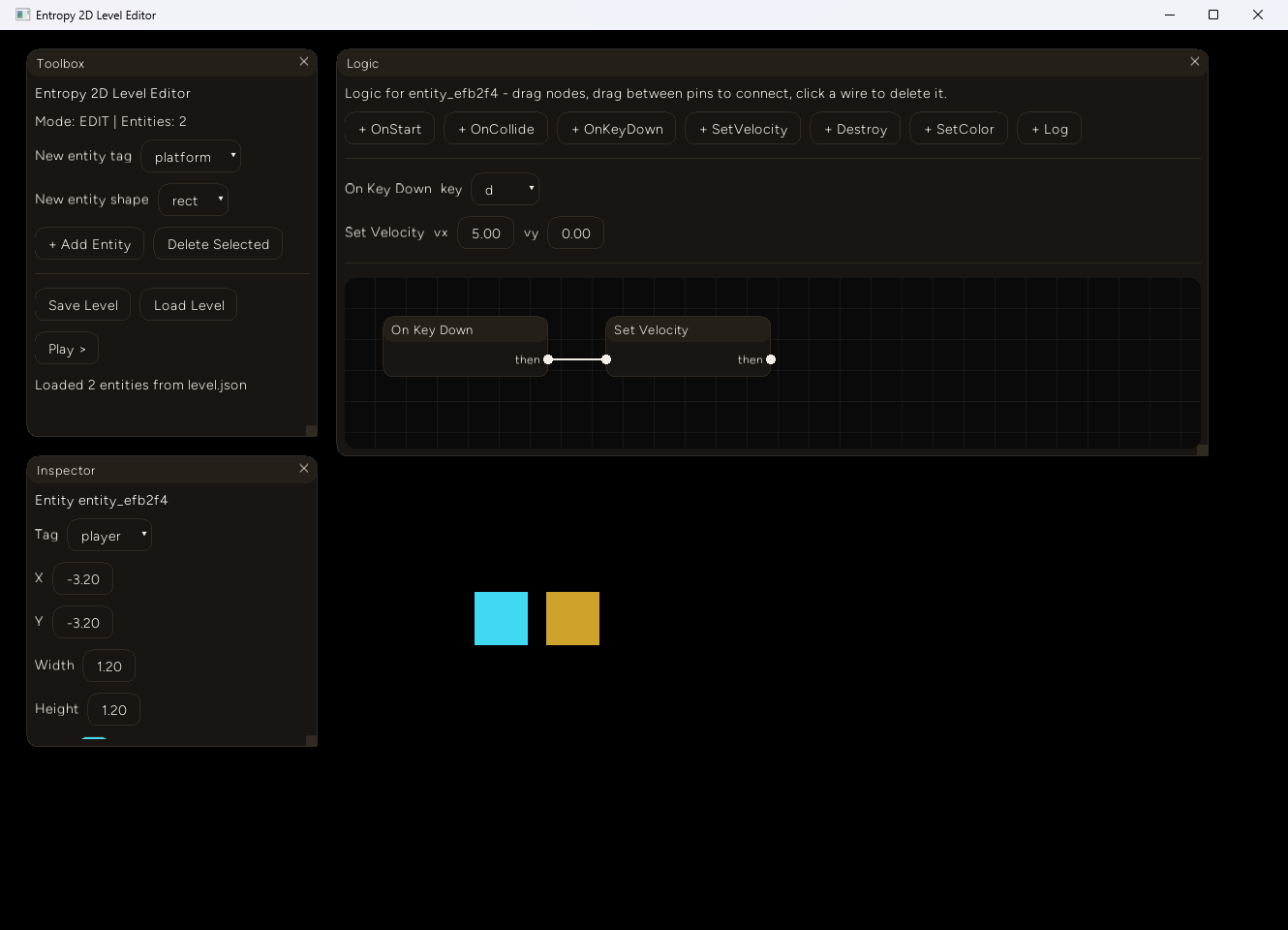Edit the Set Velocity vy field
Viewport: 1288px width, 930px height.
(x=576, y=233)
